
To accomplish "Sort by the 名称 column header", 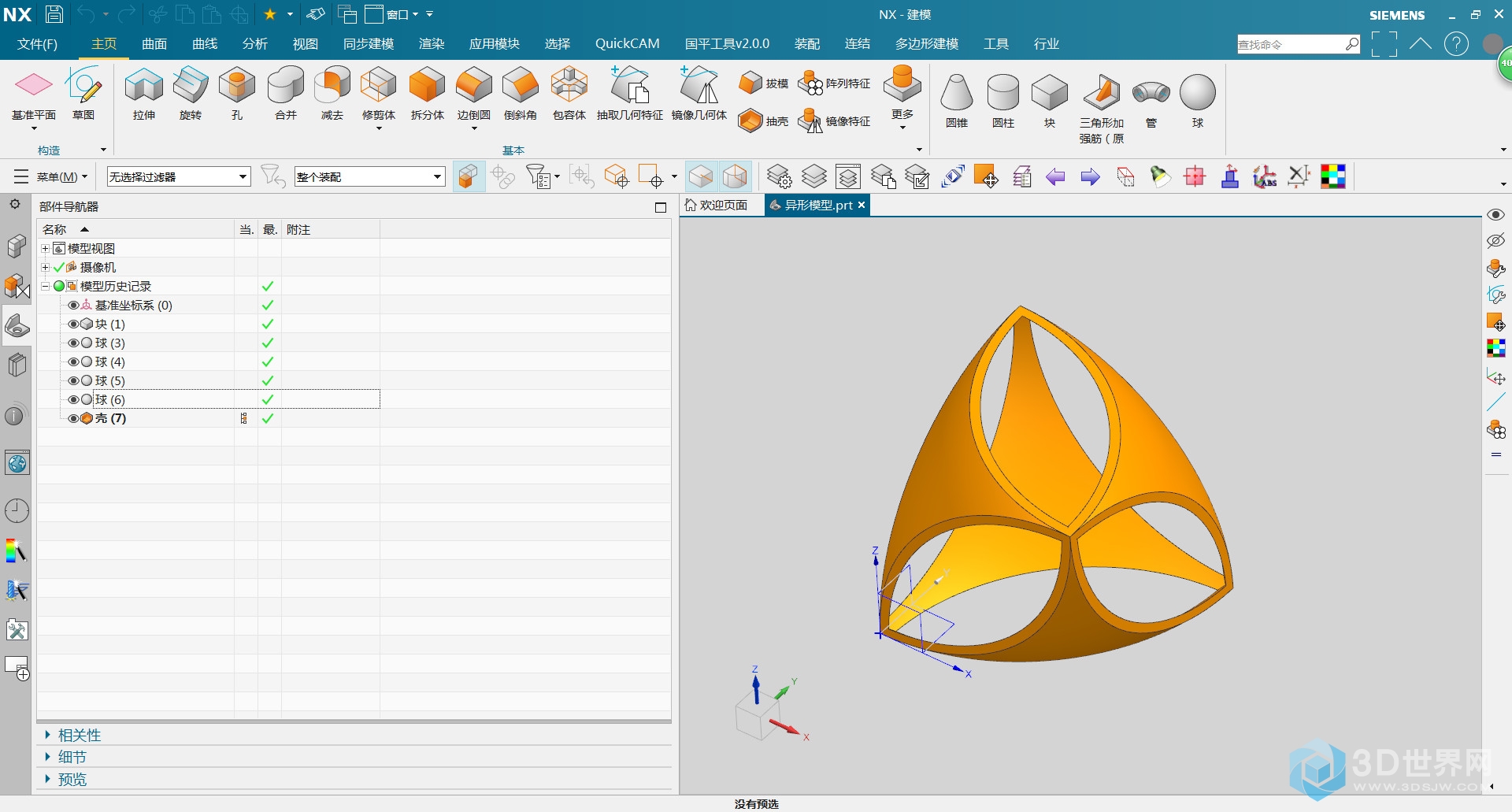I will pyautogui.click(x=135, y=229).
